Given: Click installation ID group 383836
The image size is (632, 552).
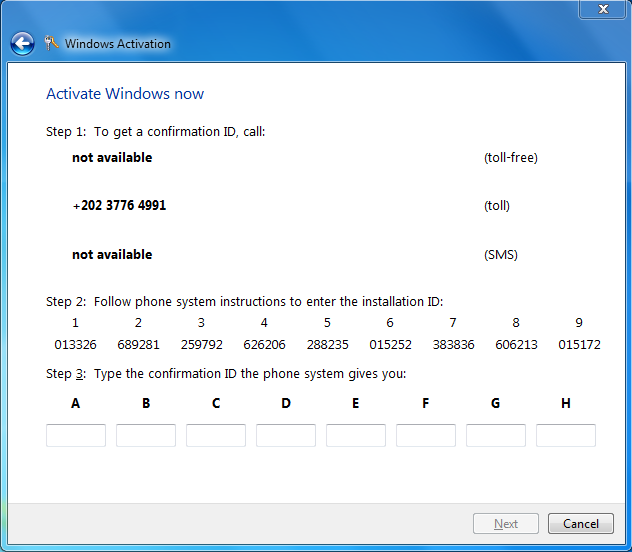Looking at the screenshot, I should pyautogui.click(x=453, y=345).
